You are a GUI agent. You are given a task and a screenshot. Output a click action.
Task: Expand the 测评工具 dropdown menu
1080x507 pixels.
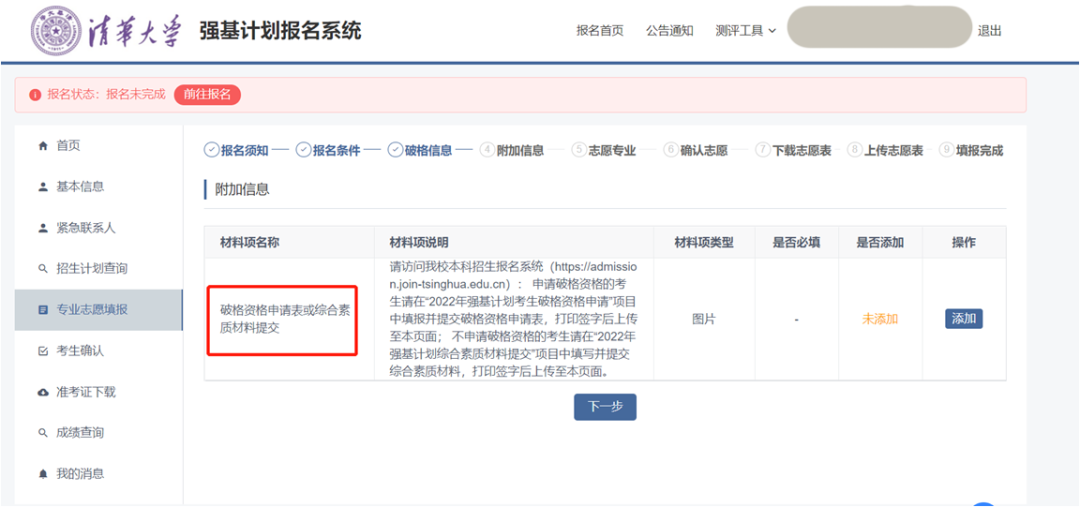click(x=746, y=31)
